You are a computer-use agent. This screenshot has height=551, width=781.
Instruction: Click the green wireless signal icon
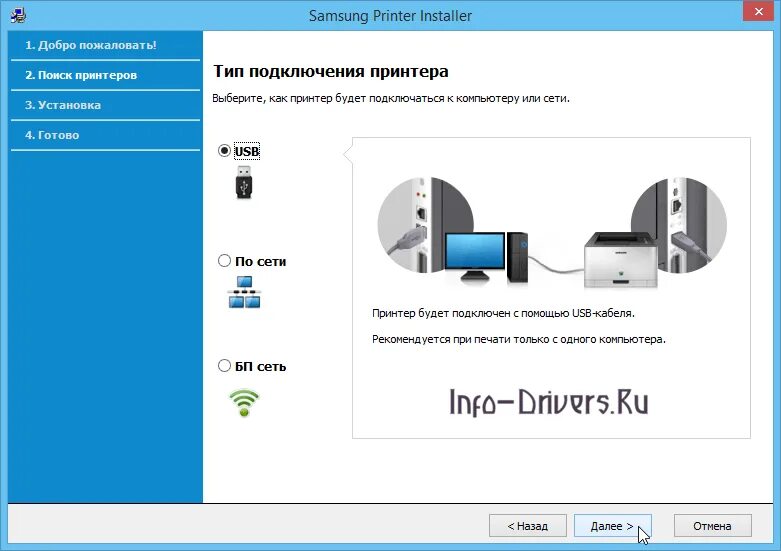tap(244, 403)
